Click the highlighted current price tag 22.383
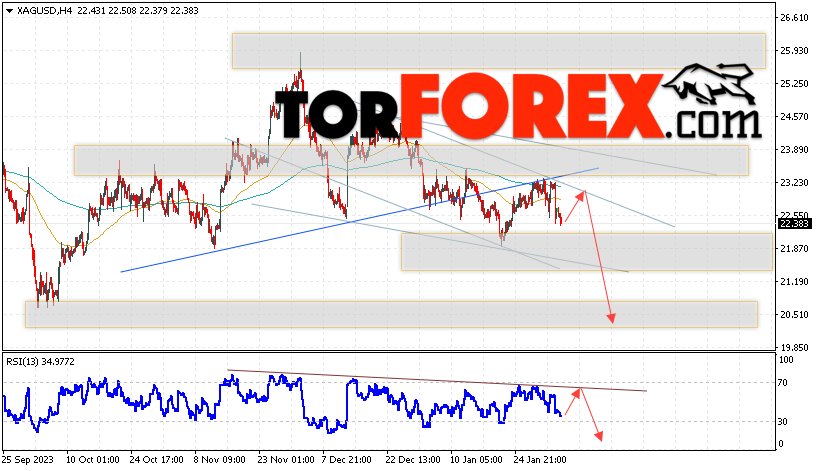The height and width of the screenshot is (471, 816). click(794, 224)
